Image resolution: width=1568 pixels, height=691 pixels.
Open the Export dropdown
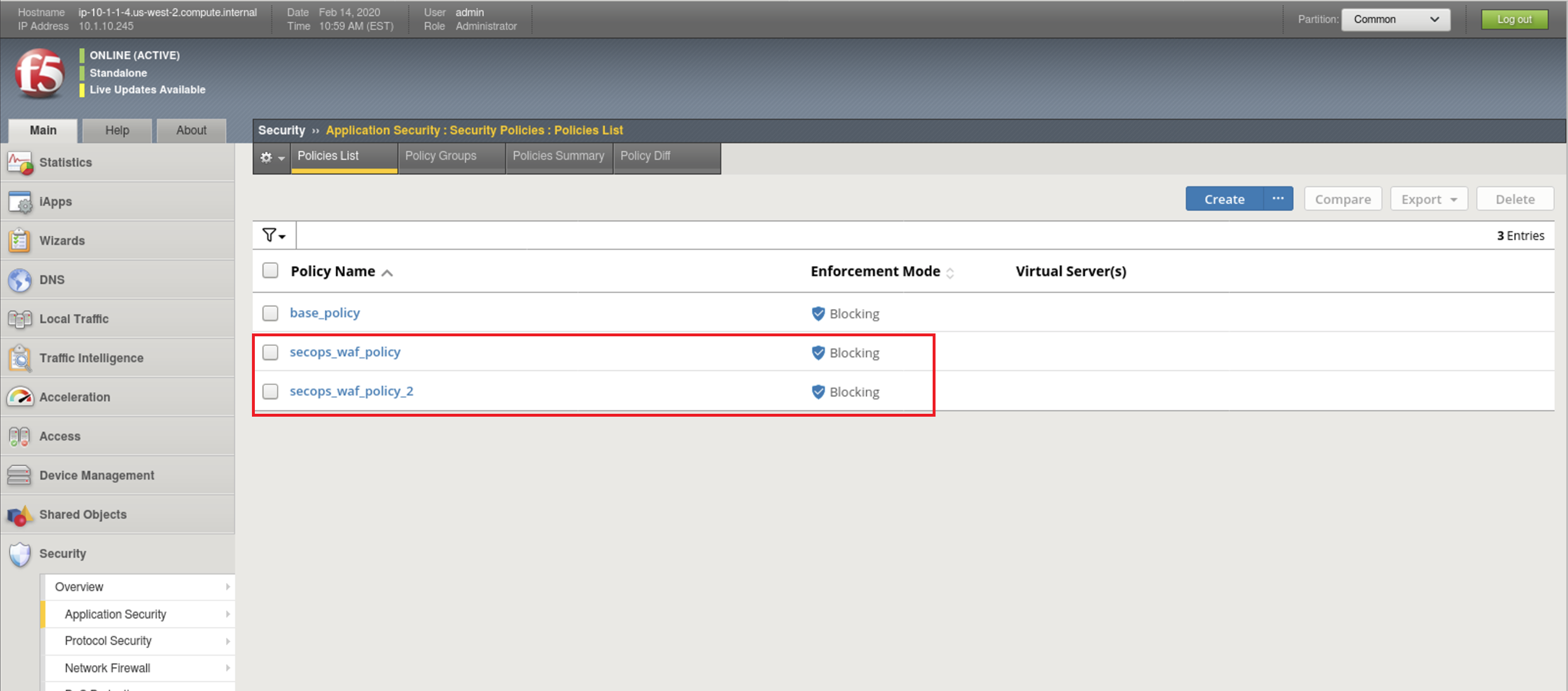point(1429,199)
